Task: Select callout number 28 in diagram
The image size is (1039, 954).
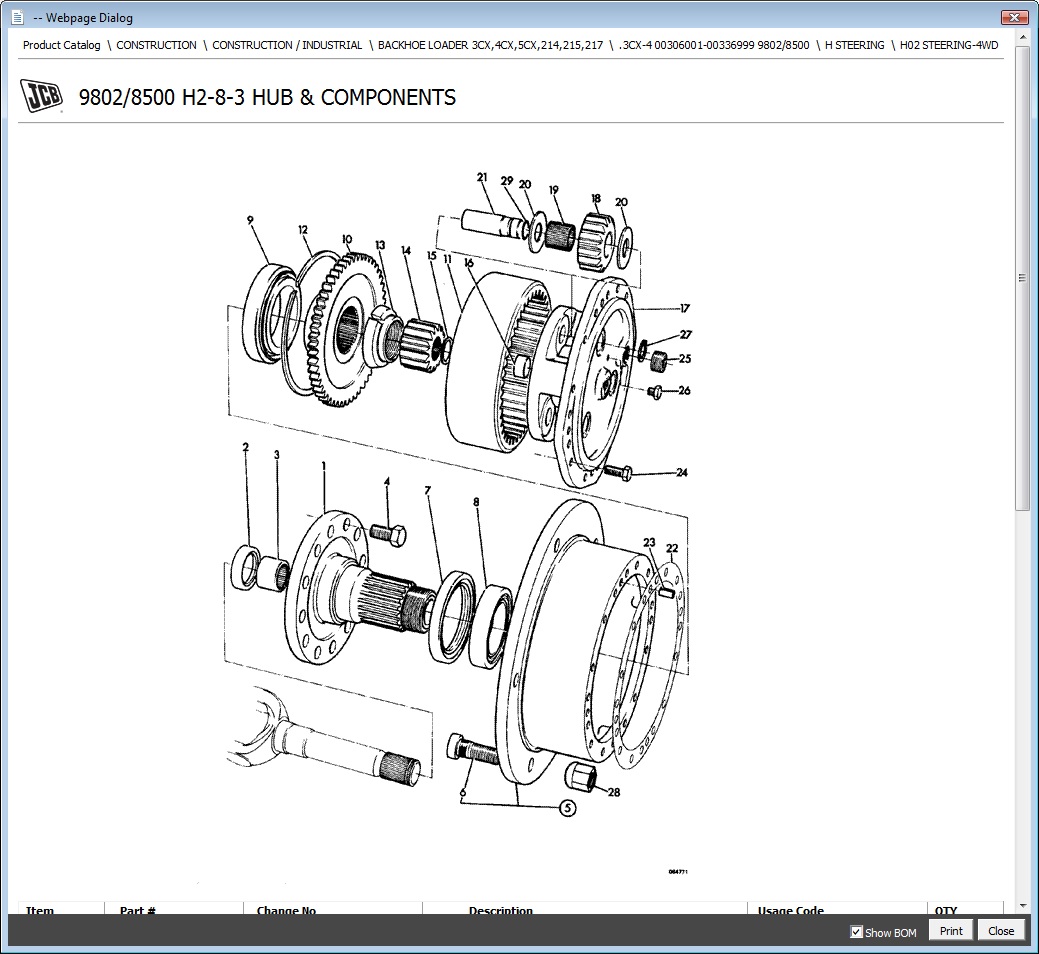Action: click(614, 792)
